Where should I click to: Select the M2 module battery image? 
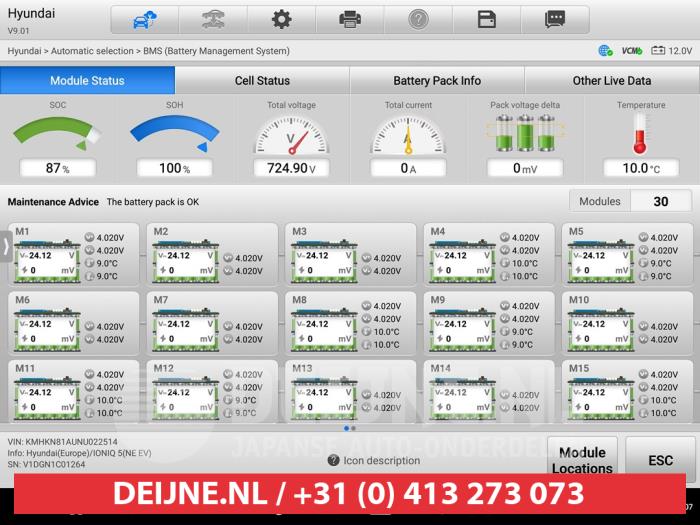coord(185,261)
